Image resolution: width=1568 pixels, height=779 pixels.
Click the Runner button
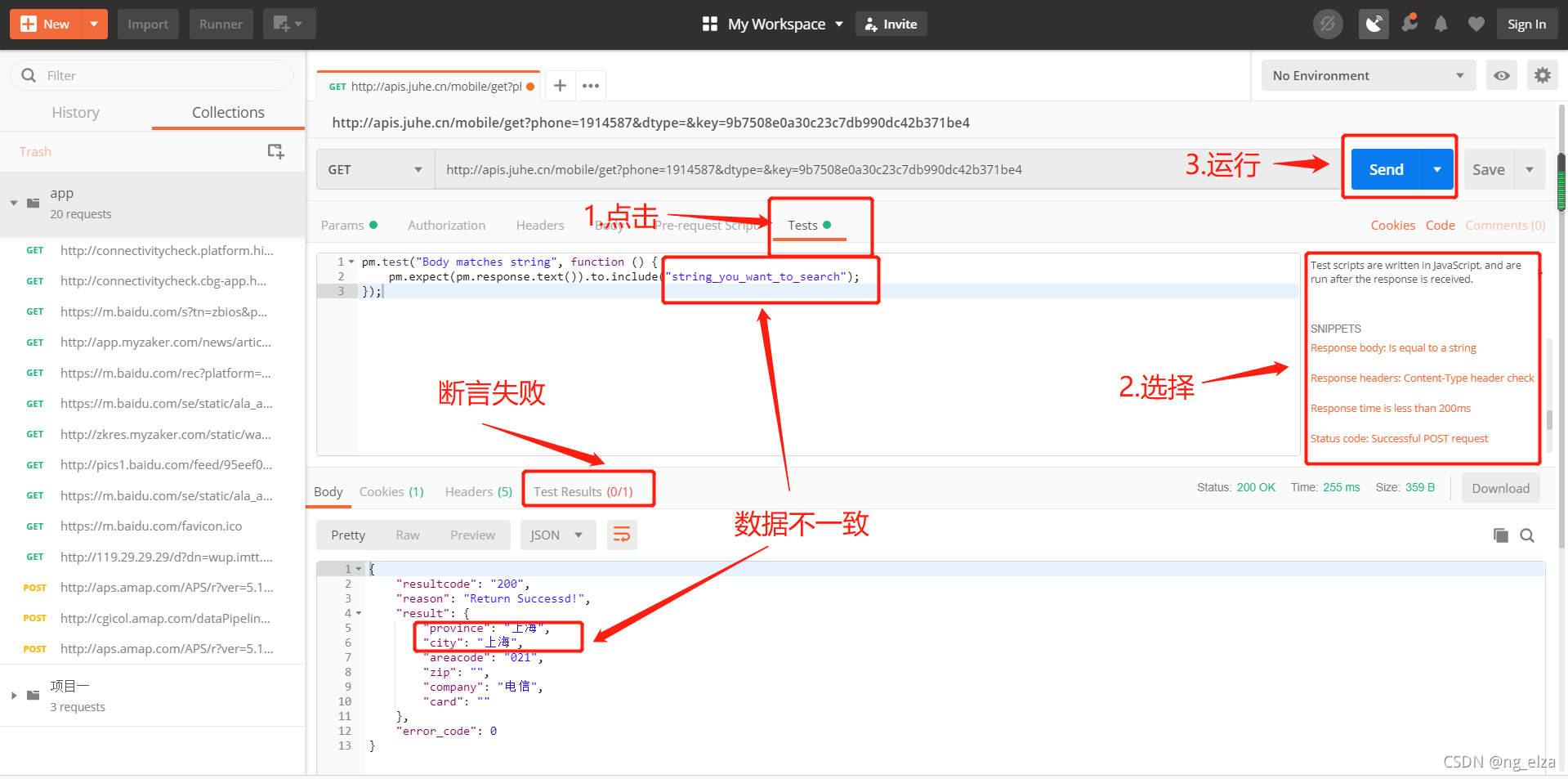pos(221,25)
